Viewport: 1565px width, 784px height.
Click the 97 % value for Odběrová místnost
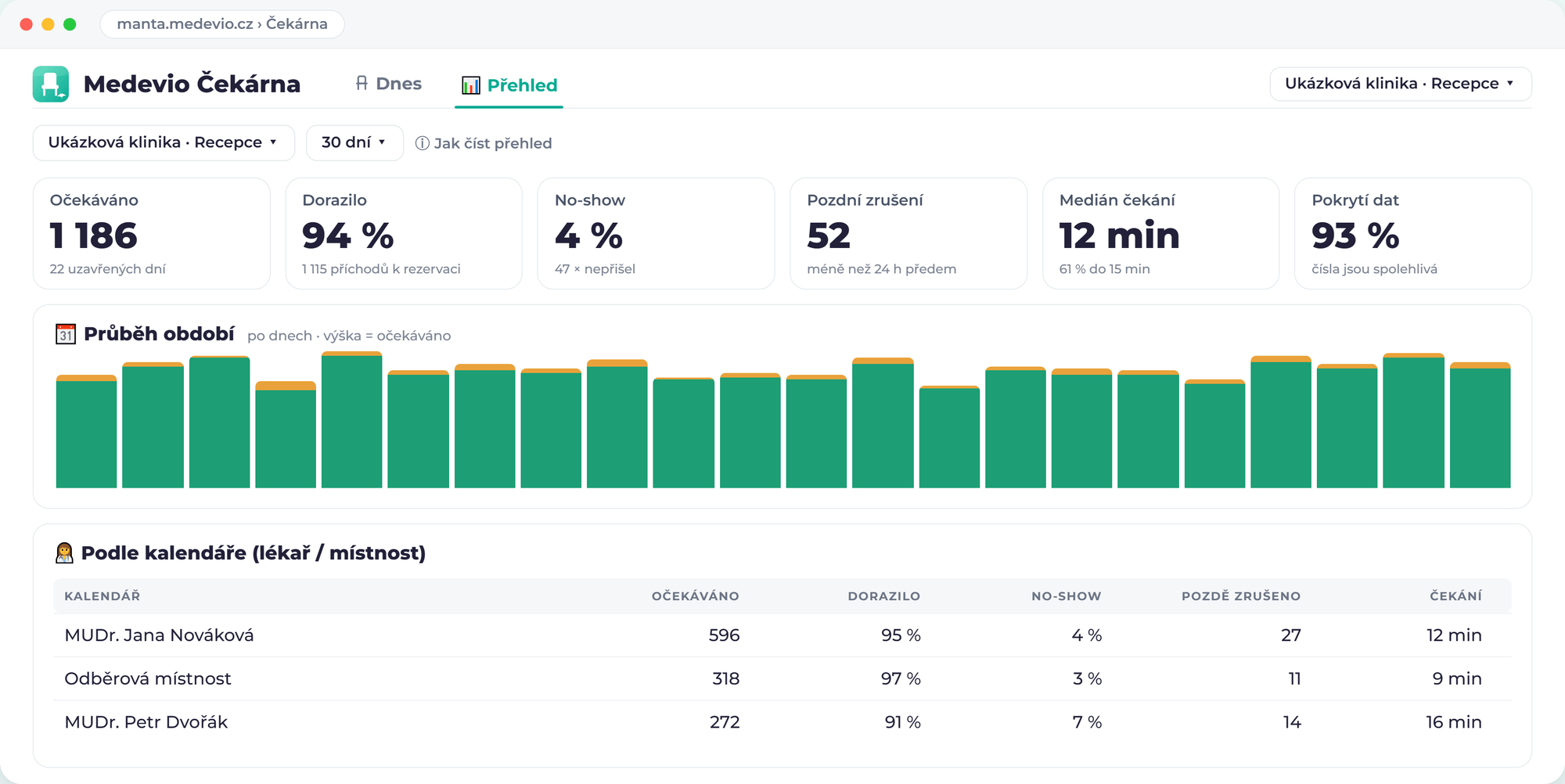(901, 678)
